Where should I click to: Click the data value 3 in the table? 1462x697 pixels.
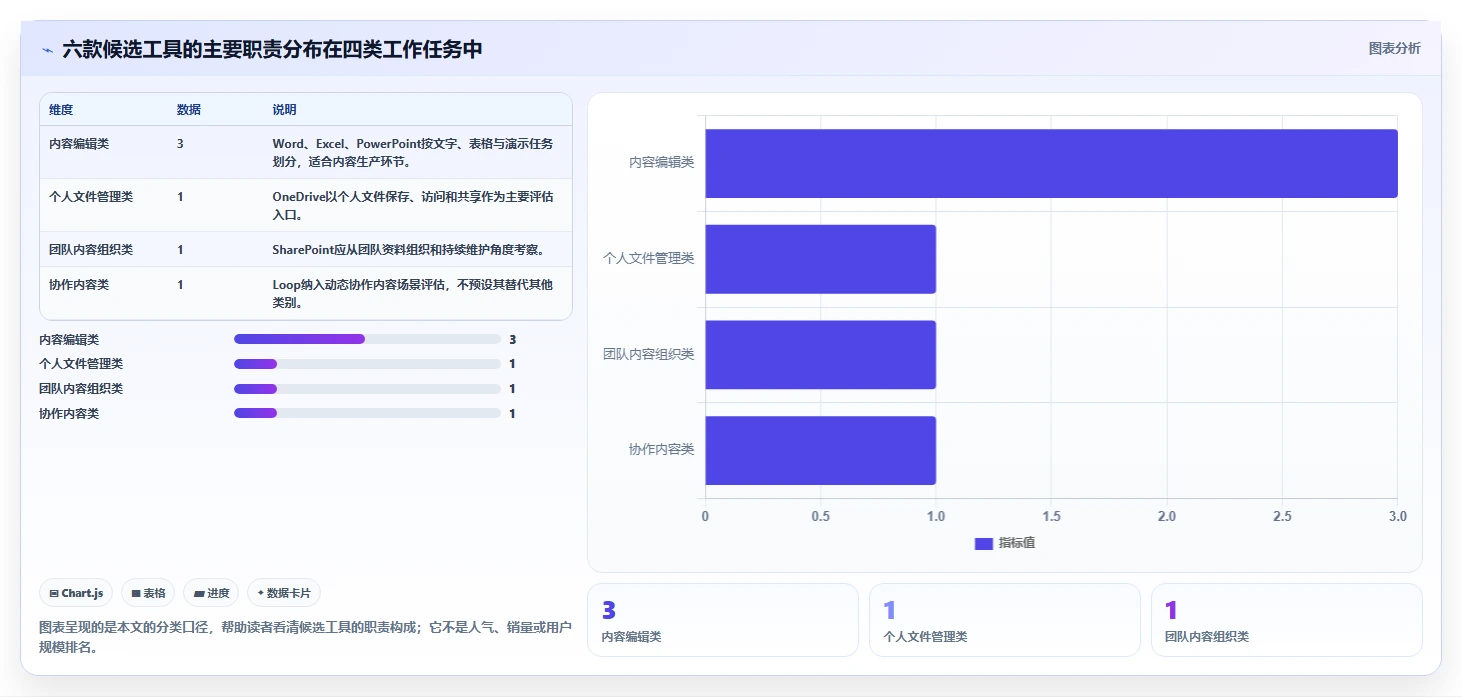pyautogui.click(x=180, y=144)
